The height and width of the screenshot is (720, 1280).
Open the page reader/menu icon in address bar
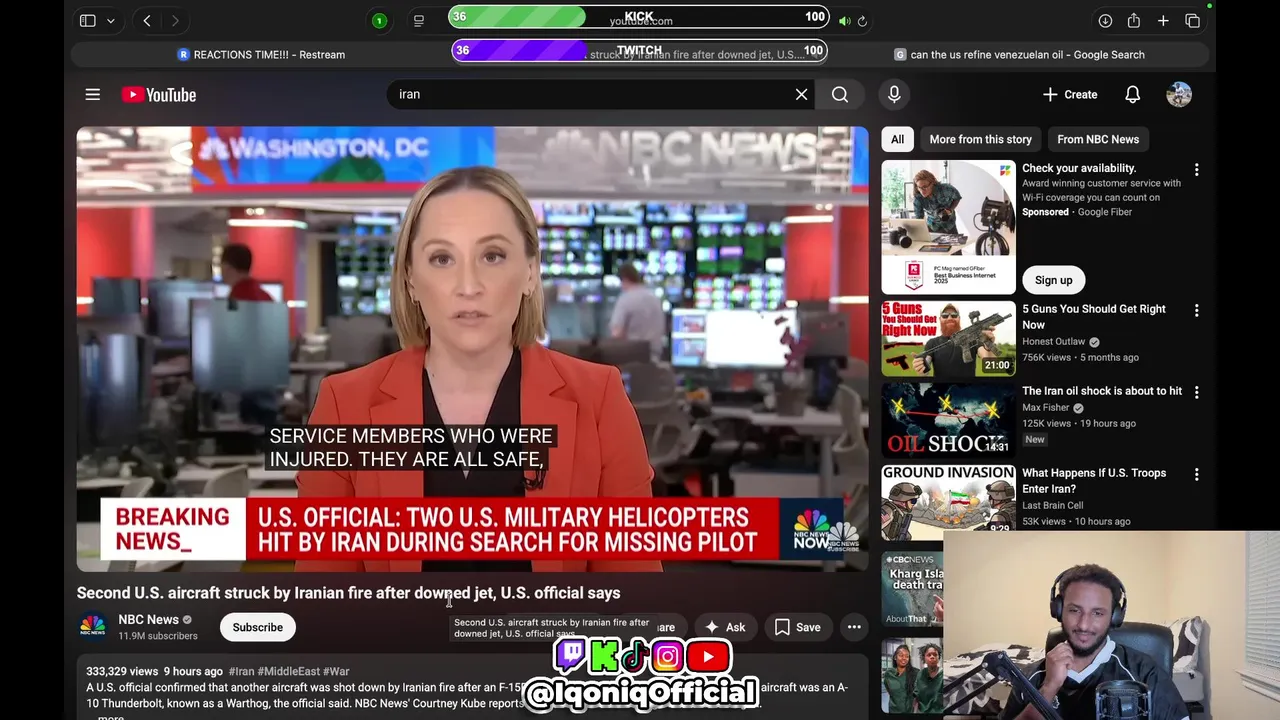click(419, 20)
